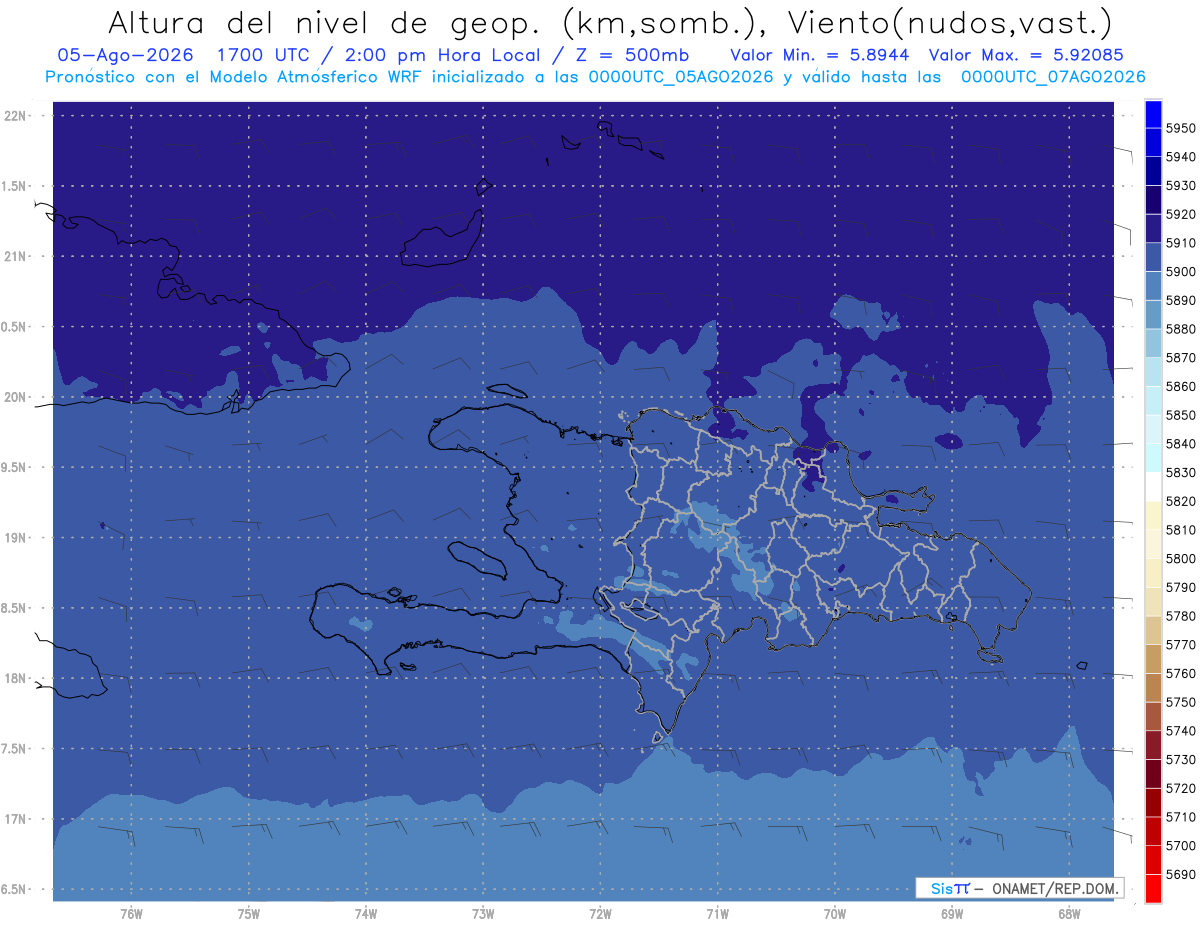Click the legend swatch between 5900 and 5890
Viewport: 1200px width, 927px height.
(1153, 286)
